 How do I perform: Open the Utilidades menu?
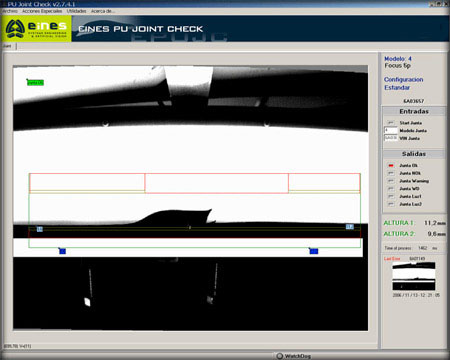[76, 11]
